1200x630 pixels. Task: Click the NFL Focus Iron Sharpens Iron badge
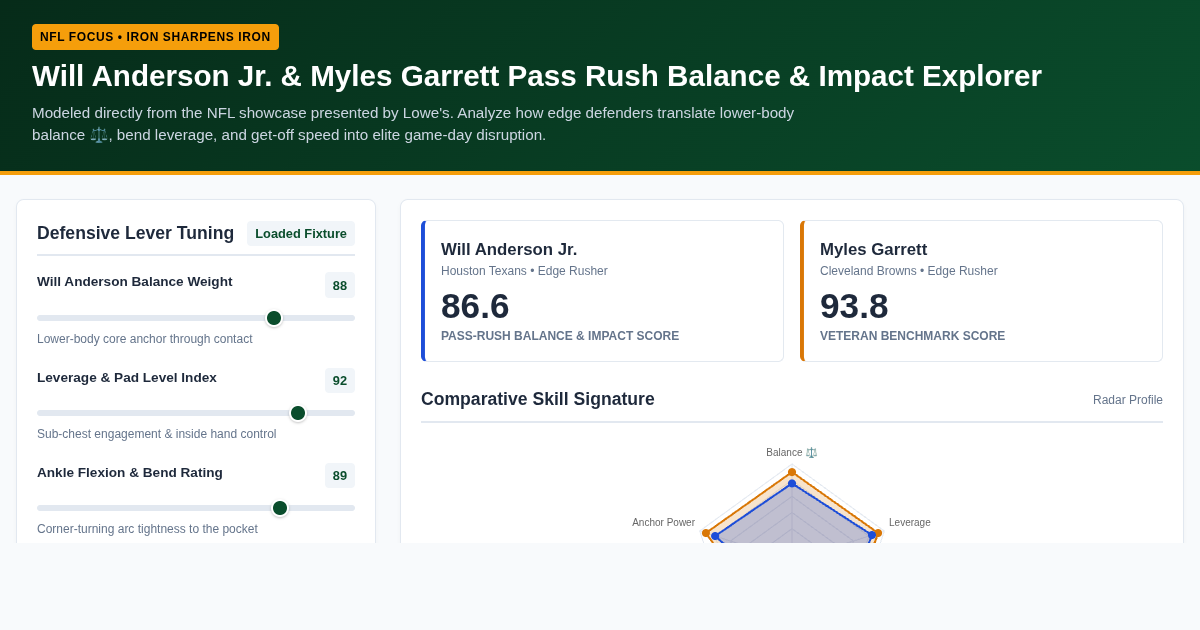coord(155,37)
